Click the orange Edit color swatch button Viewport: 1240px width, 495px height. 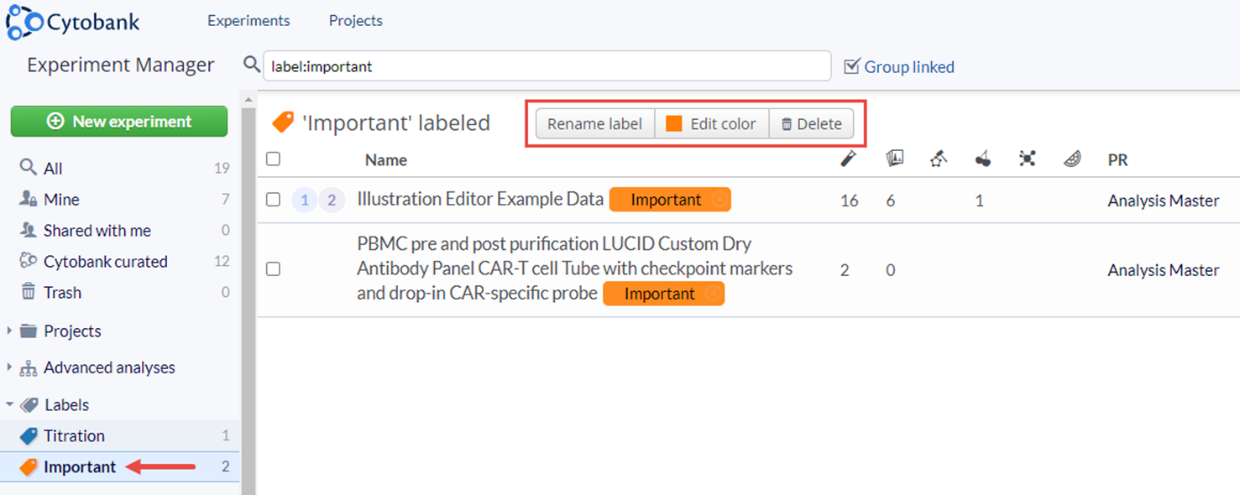pyautogui.click(x=711, y=124)
